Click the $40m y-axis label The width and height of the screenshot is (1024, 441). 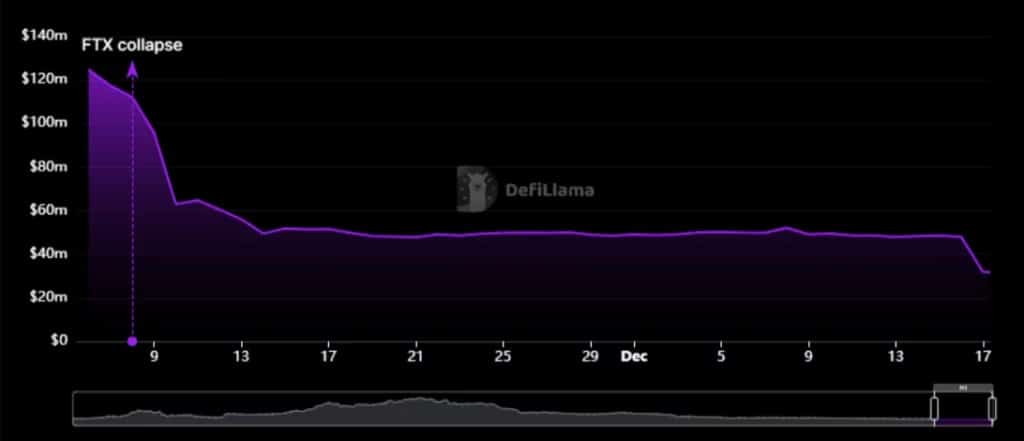(48, 253)
